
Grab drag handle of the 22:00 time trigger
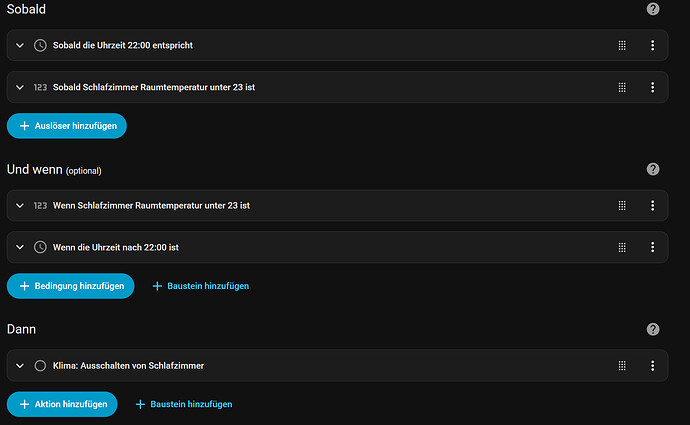pos(622,45)
